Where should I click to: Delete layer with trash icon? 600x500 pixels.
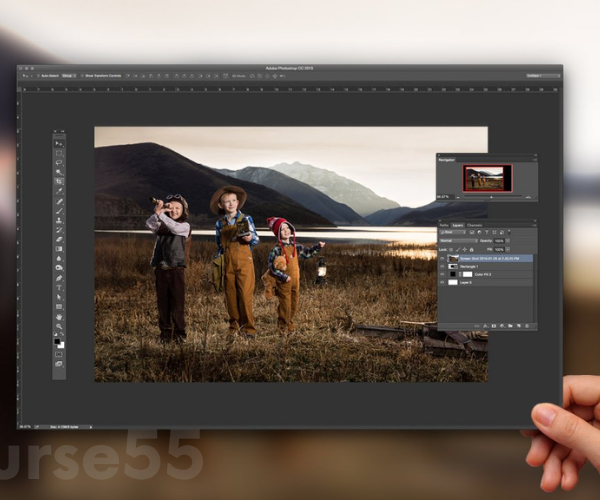(527, 326)
